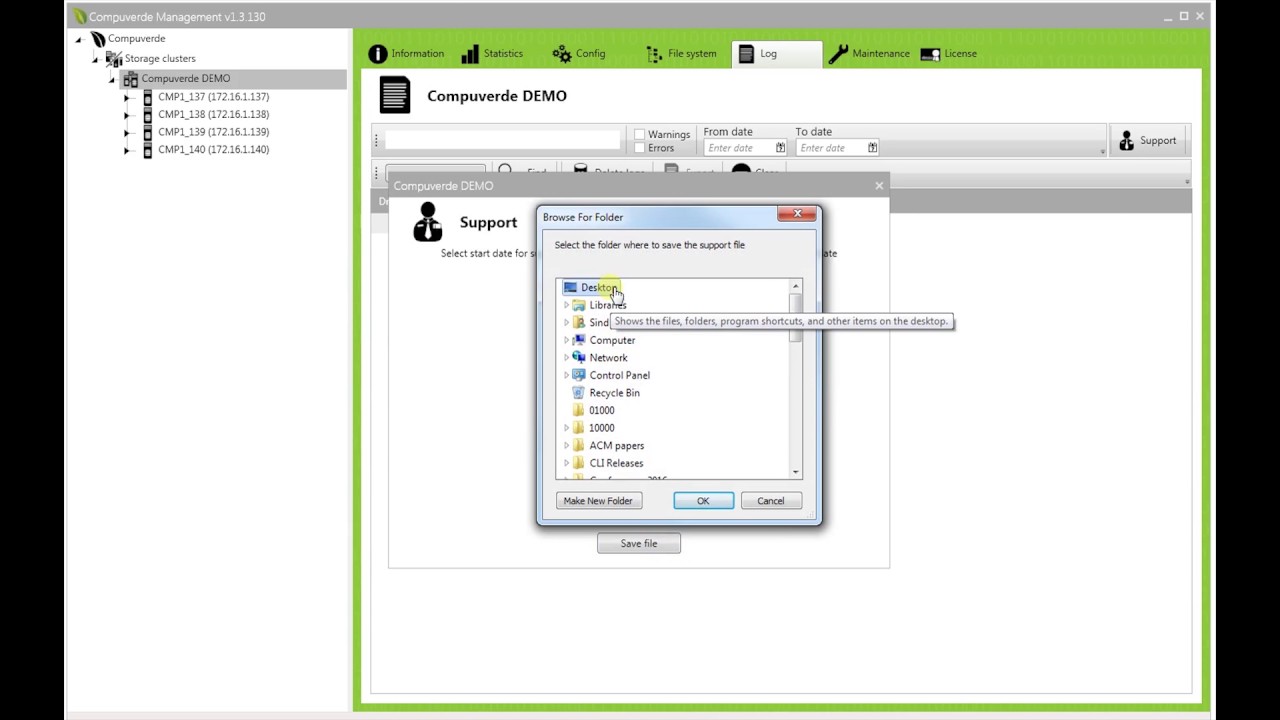Screen dimensions: 1280x720
Task: Expand the CMP1_139 node arrow
Action: click(x=127, y=133)
